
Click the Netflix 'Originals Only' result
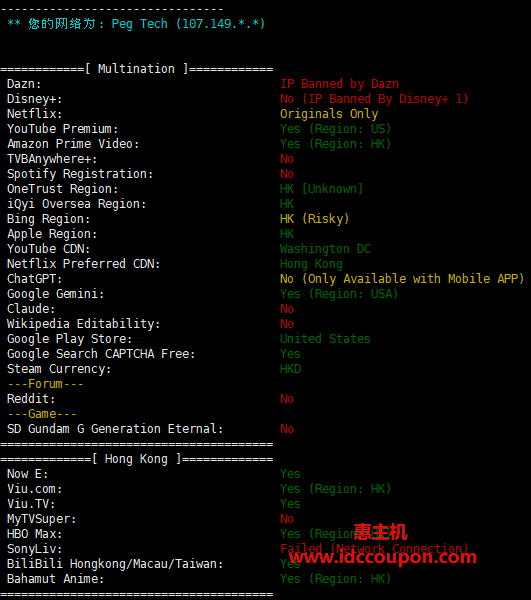[329, 114]
